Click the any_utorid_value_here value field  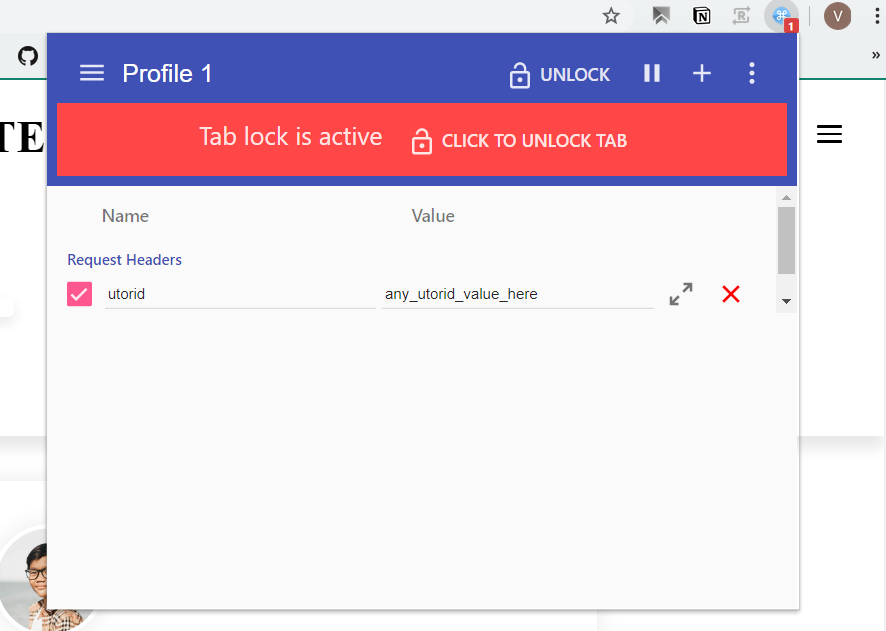click(x=518, y=294)
